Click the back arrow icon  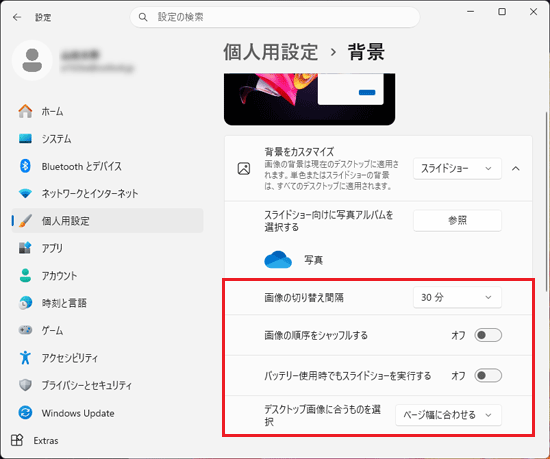pyautogui.click(x=17, y=17)
